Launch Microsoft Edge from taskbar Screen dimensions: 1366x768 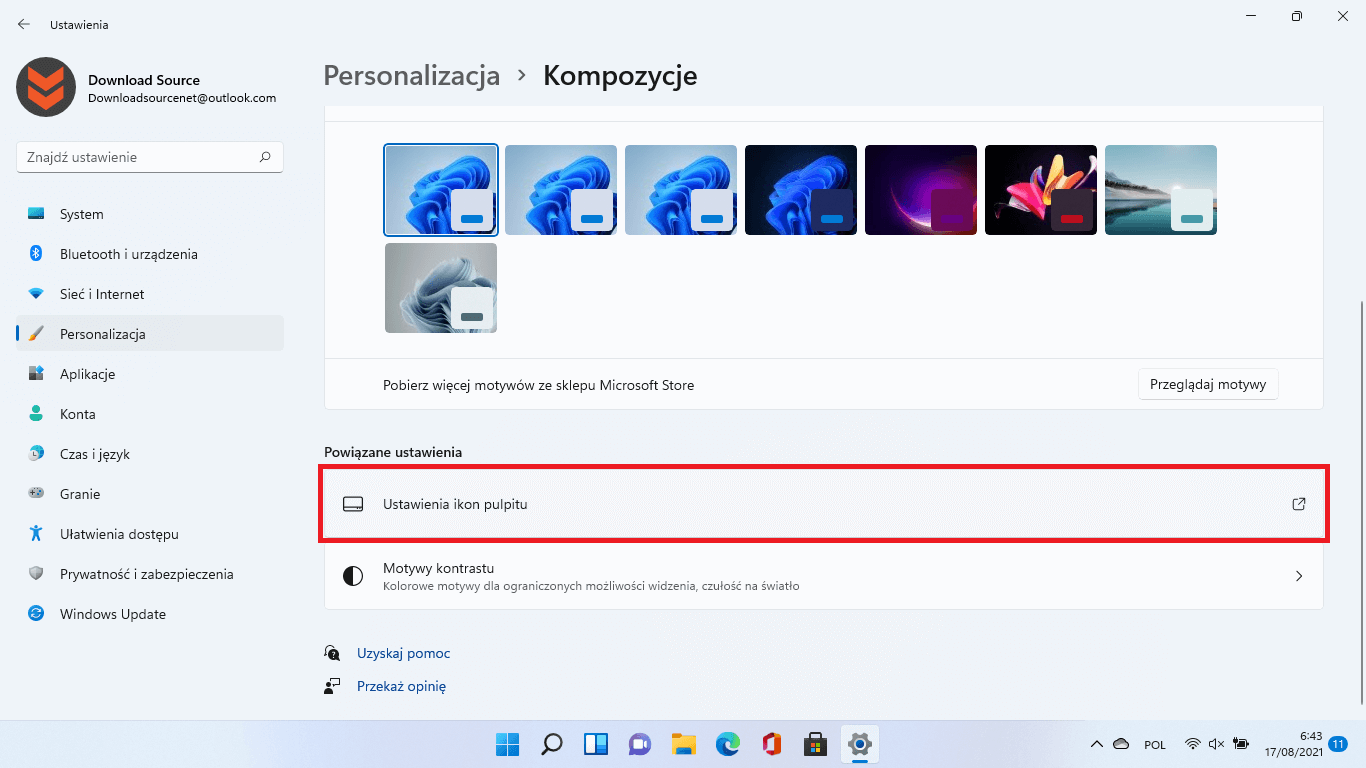[x=727, y=744]
